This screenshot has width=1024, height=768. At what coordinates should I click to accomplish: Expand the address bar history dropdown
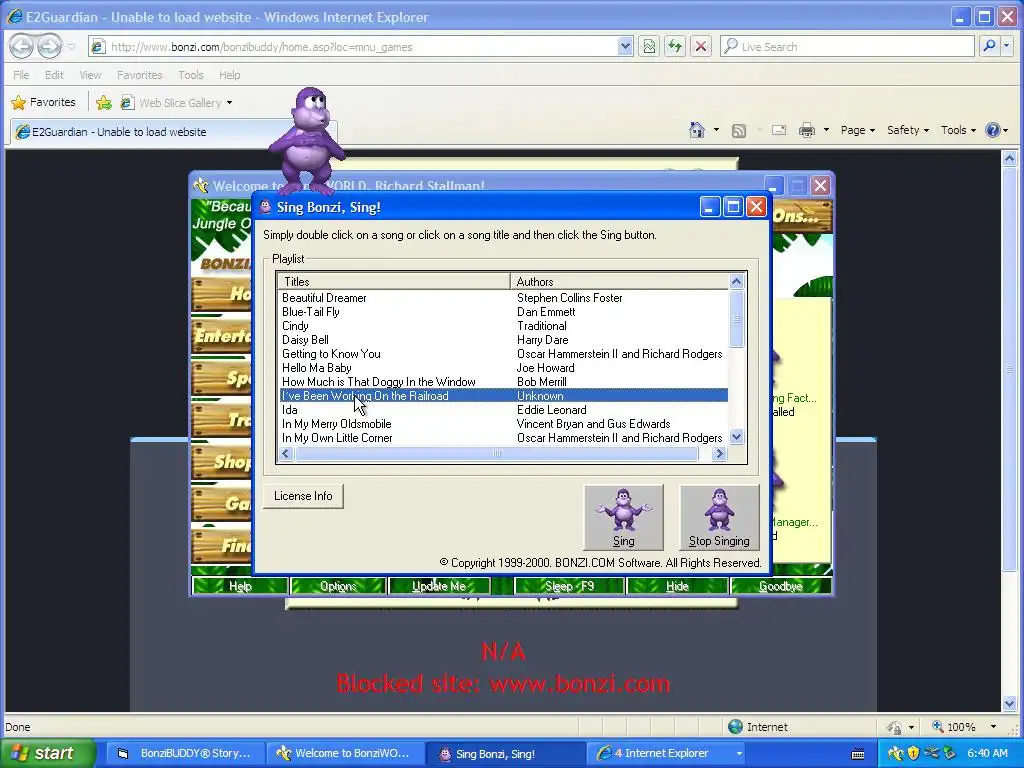click(x=625, y=46)
